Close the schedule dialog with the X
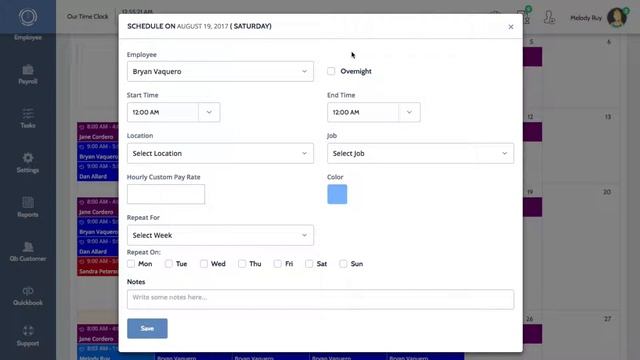The image size is (640, 360). click(x=511, y=27)
